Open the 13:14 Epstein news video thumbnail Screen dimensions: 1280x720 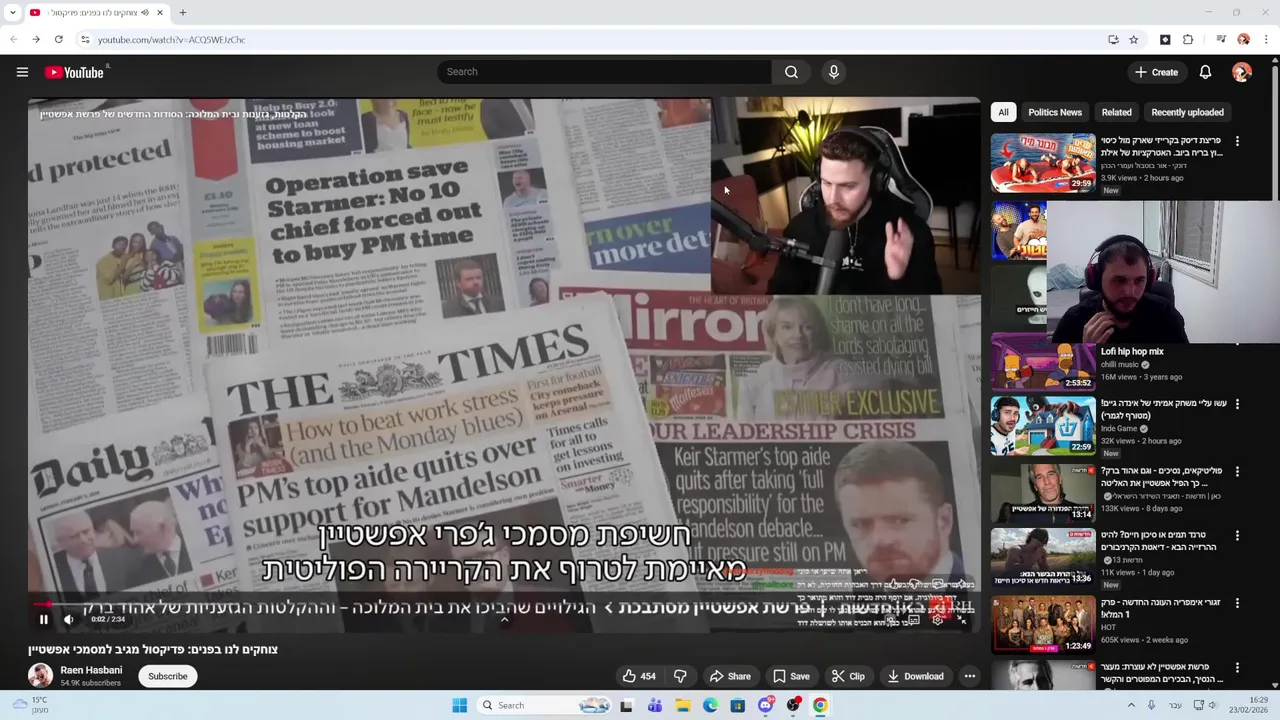pyautogui.click(x=1043, y=493)
